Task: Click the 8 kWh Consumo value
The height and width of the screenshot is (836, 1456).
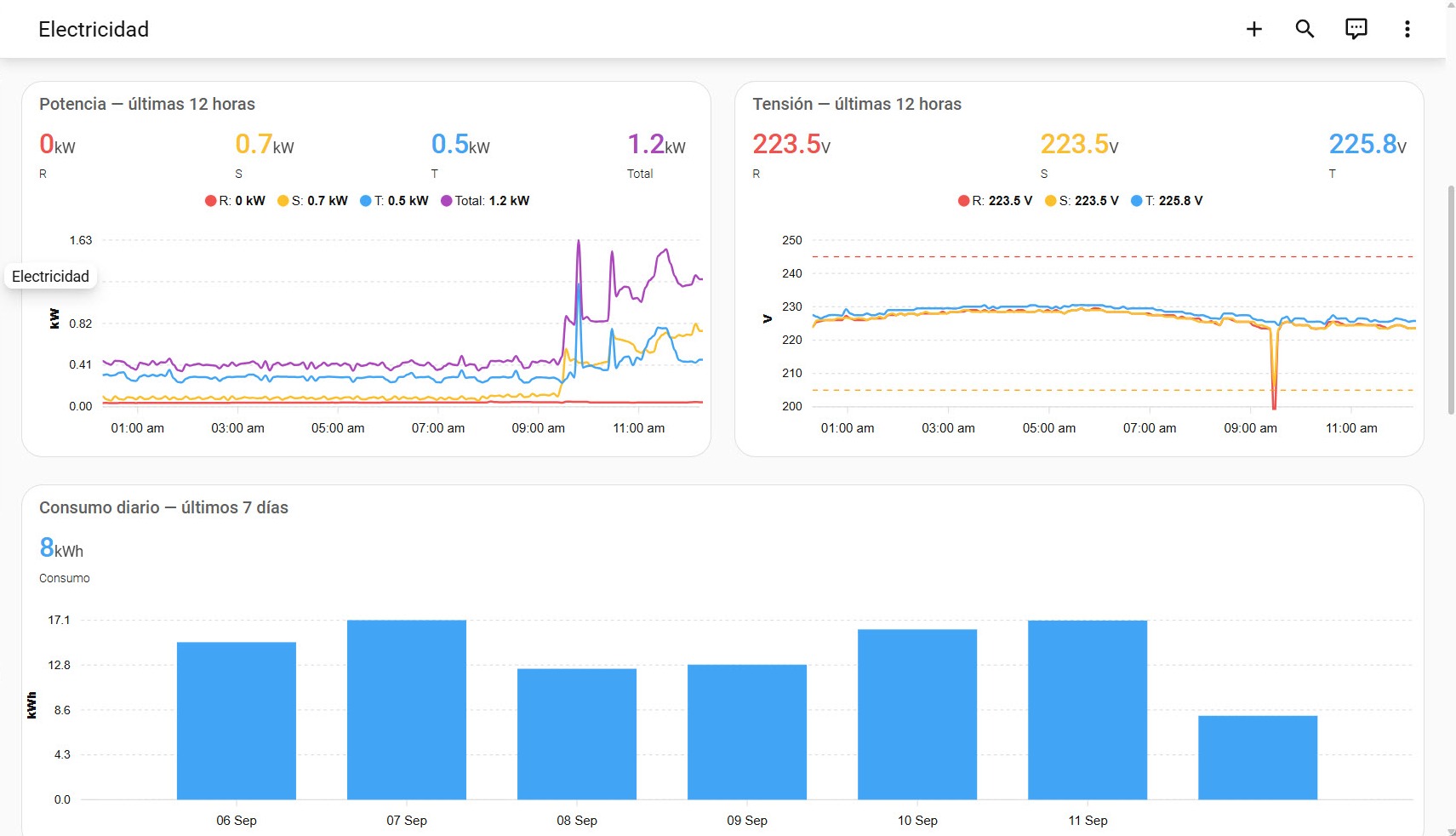Action: (61, 548)
